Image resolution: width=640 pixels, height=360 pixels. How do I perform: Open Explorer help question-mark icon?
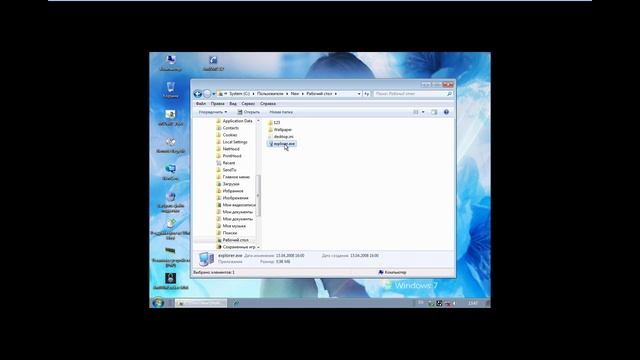[x=446, y=112]
